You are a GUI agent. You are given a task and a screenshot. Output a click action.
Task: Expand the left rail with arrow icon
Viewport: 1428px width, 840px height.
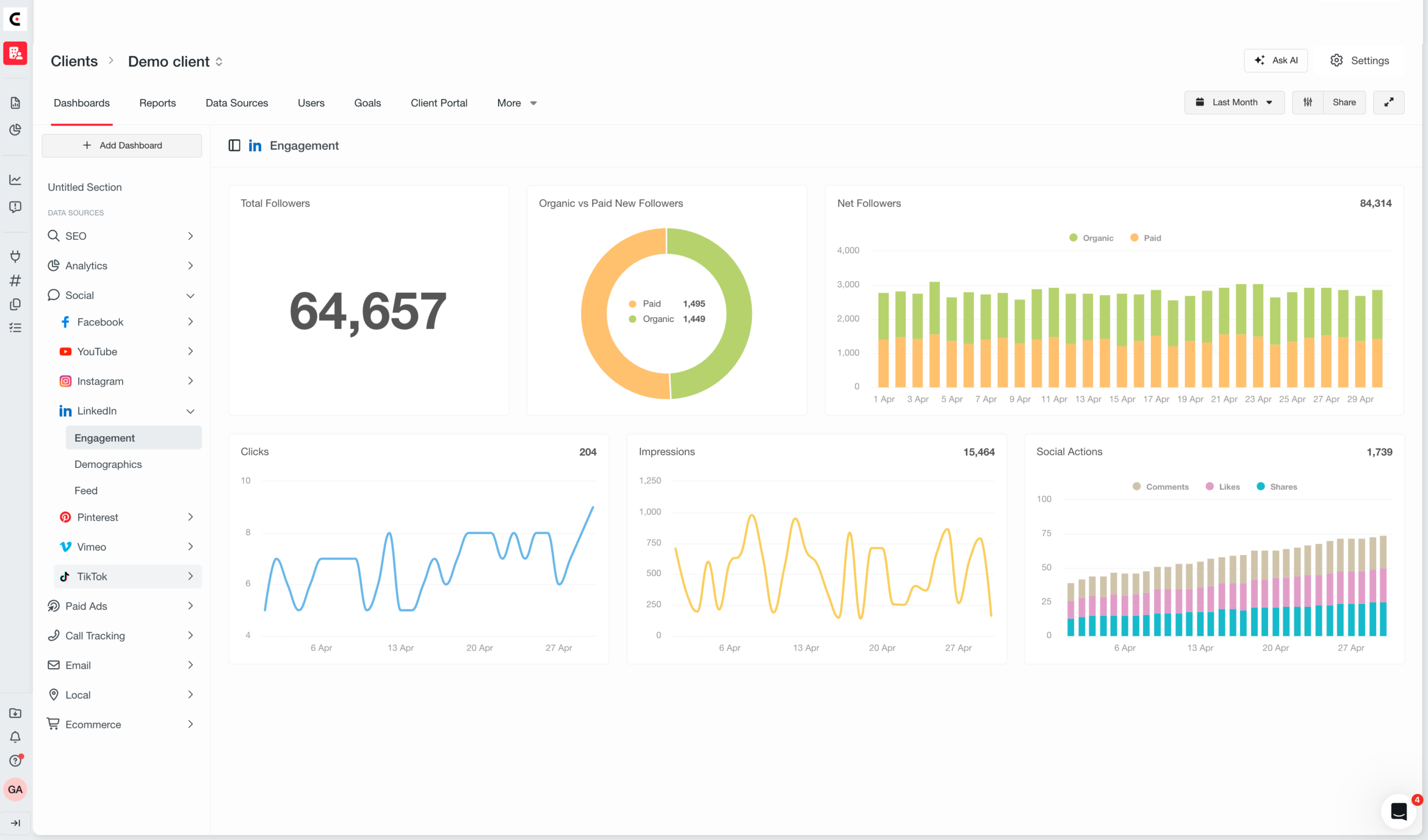pos(15,823)
